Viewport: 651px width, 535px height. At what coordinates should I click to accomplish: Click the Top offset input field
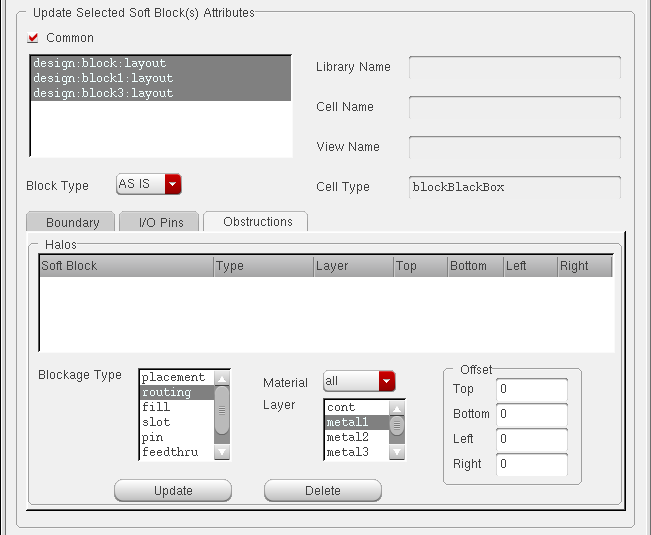(531, 389)
